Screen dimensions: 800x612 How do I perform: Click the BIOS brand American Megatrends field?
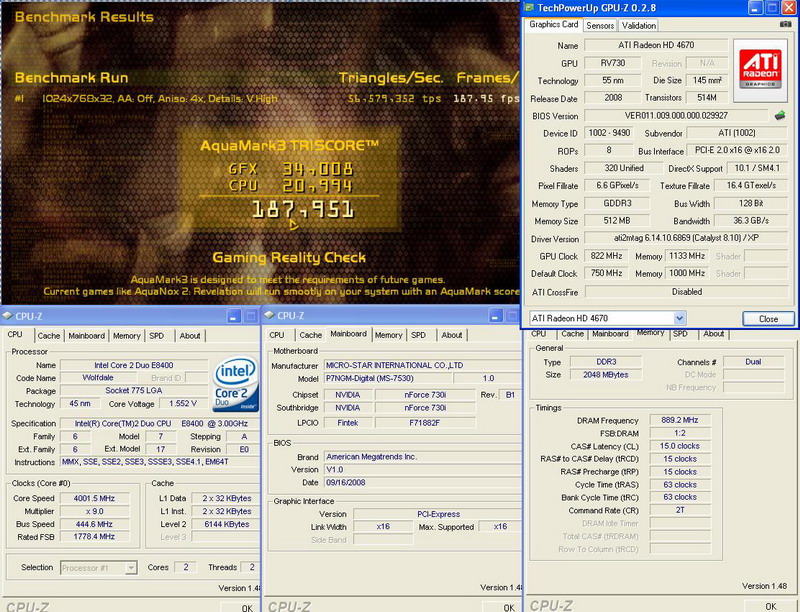click(x=423, y=457)
